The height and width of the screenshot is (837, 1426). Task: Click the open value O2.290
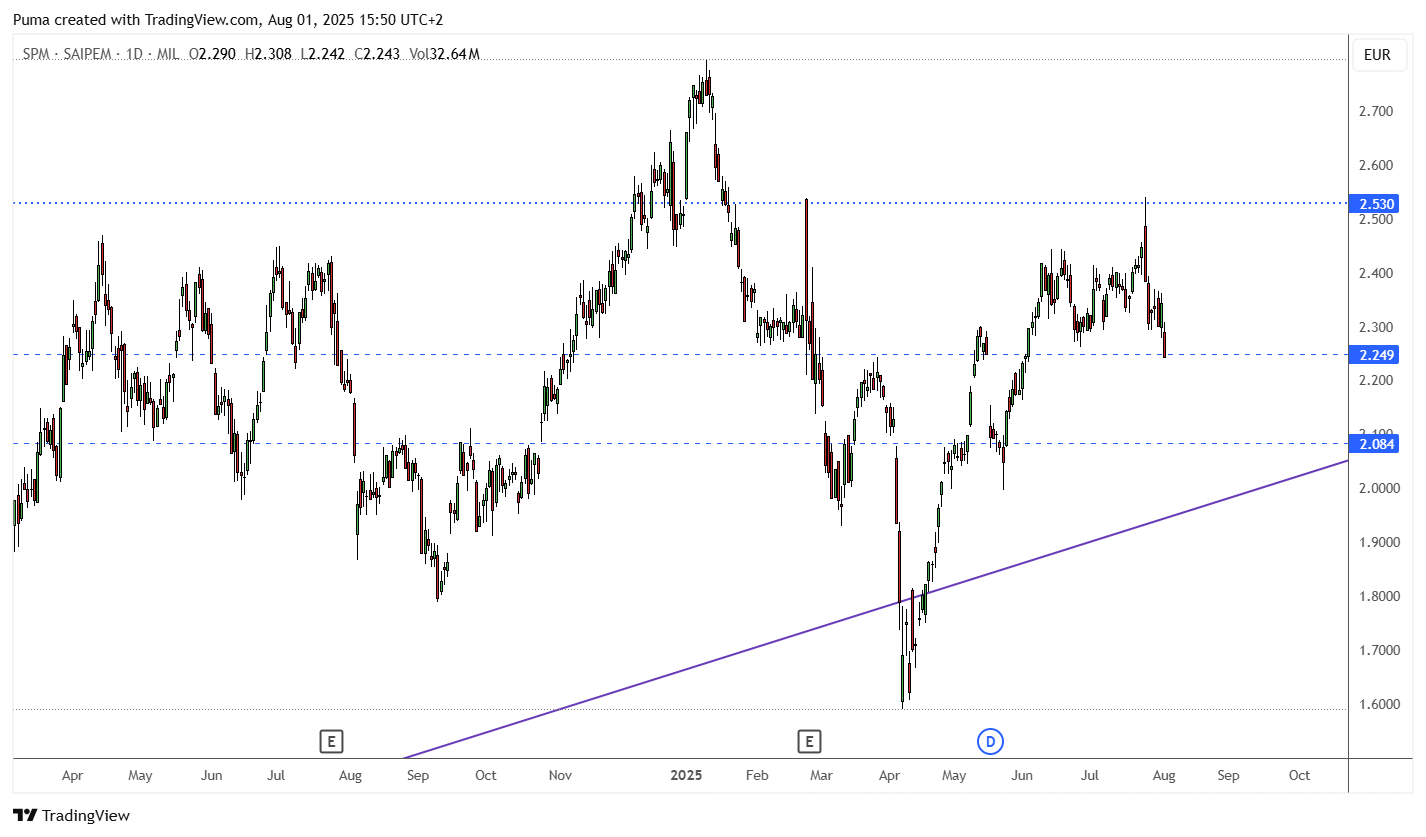213,54
